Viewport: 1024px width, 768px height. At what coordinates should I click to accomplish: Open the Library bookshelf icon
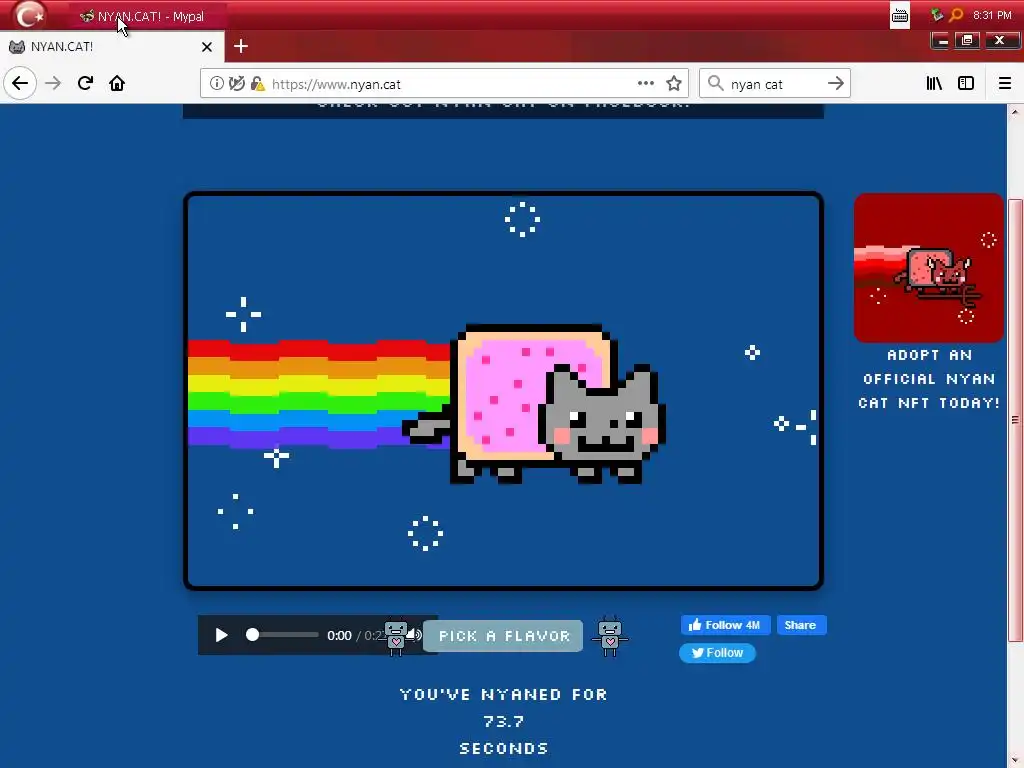pyautogui.click(x=934, y=84)
